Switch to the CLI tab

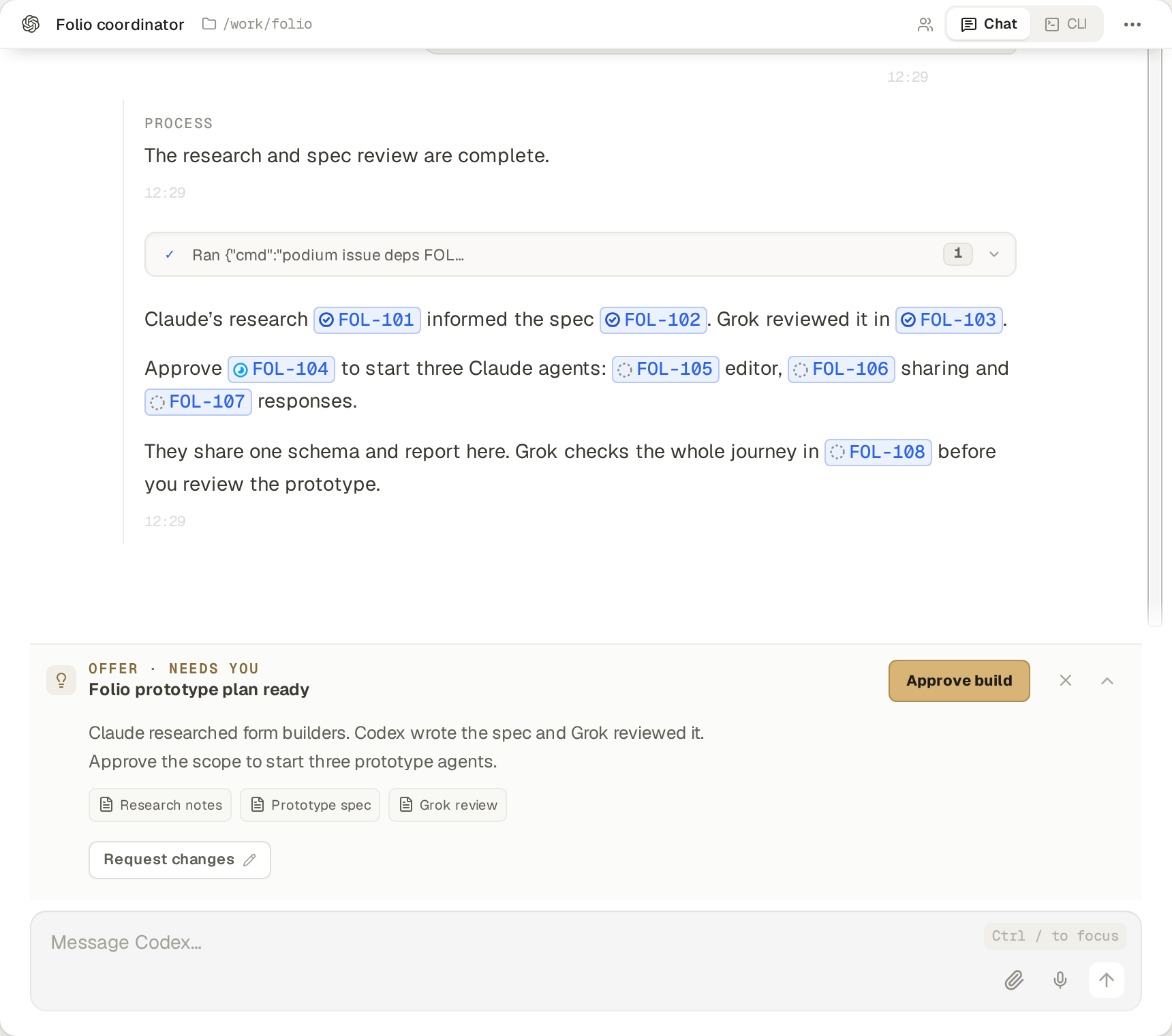[1066, 24]
